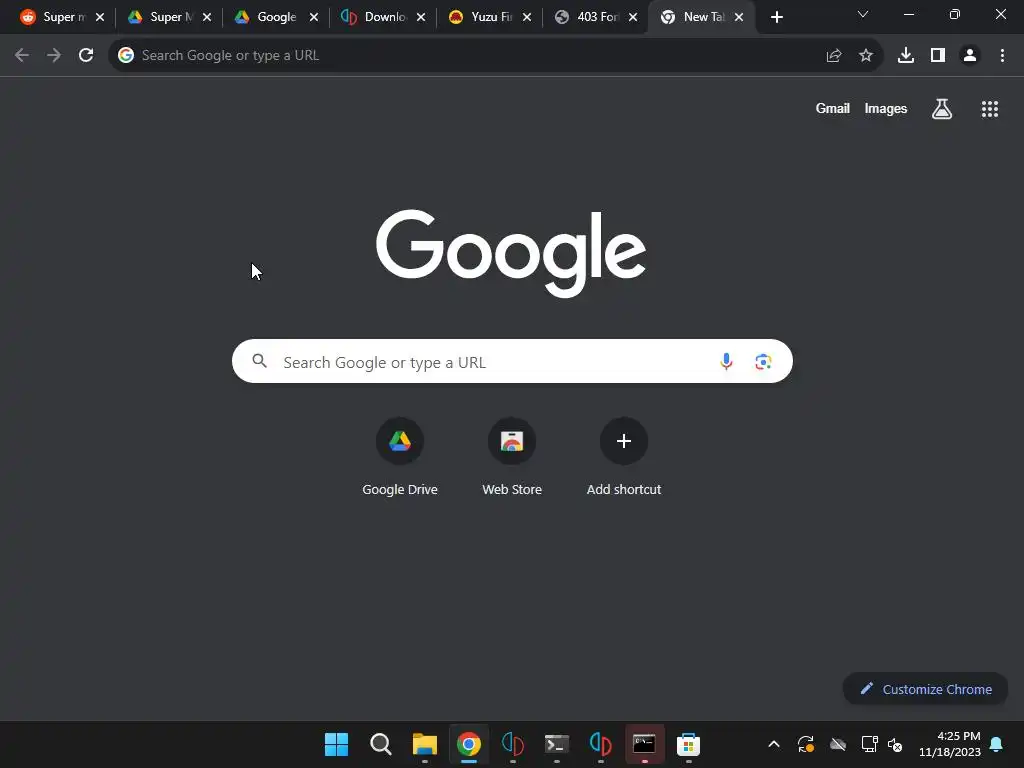Close the '403 For' tab

click(x=633, y=17)
